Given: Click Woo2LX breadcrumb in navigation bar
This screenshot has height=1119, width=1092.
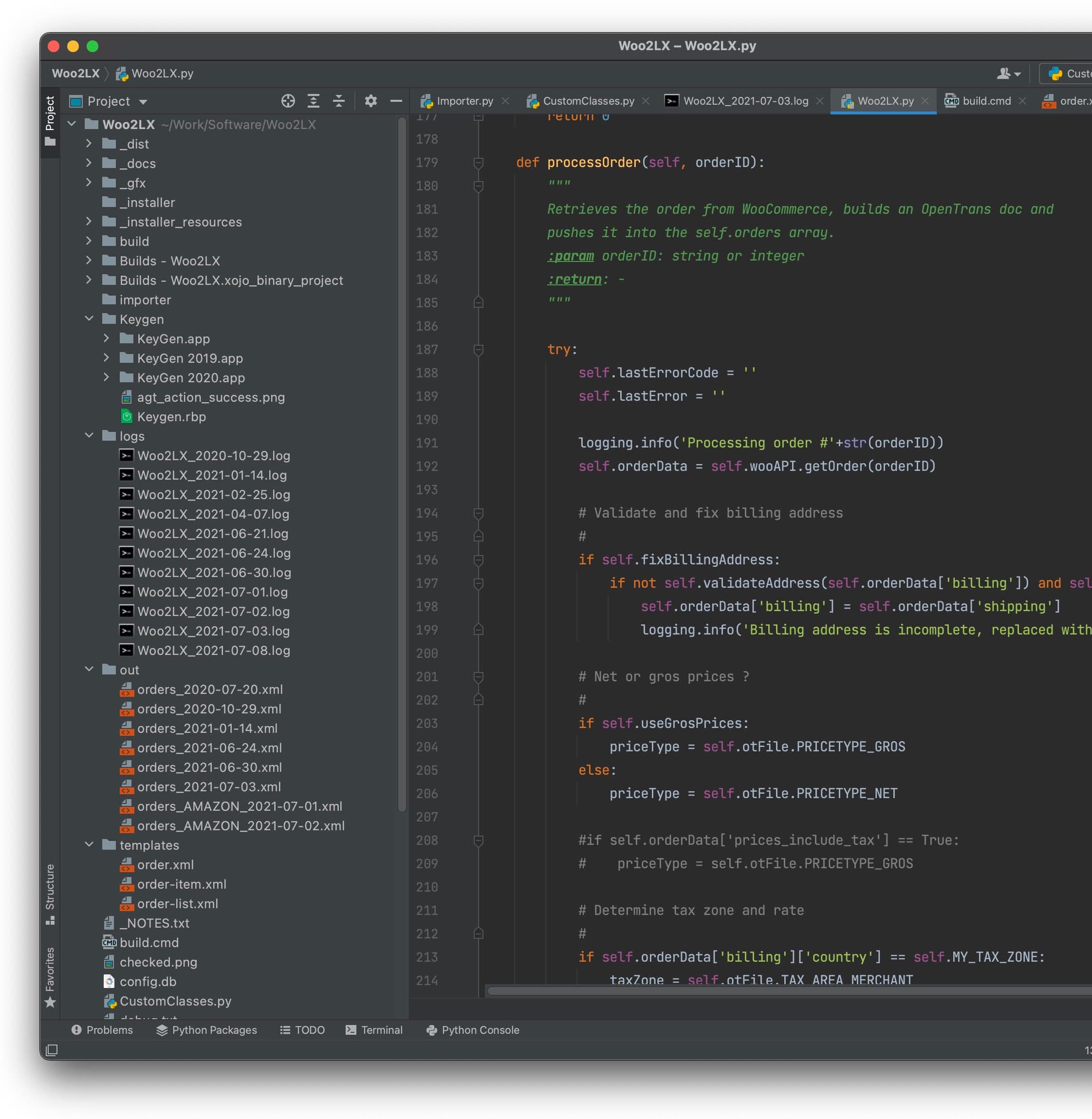Looking at the screenshot, I should click(x=76, y=74).
